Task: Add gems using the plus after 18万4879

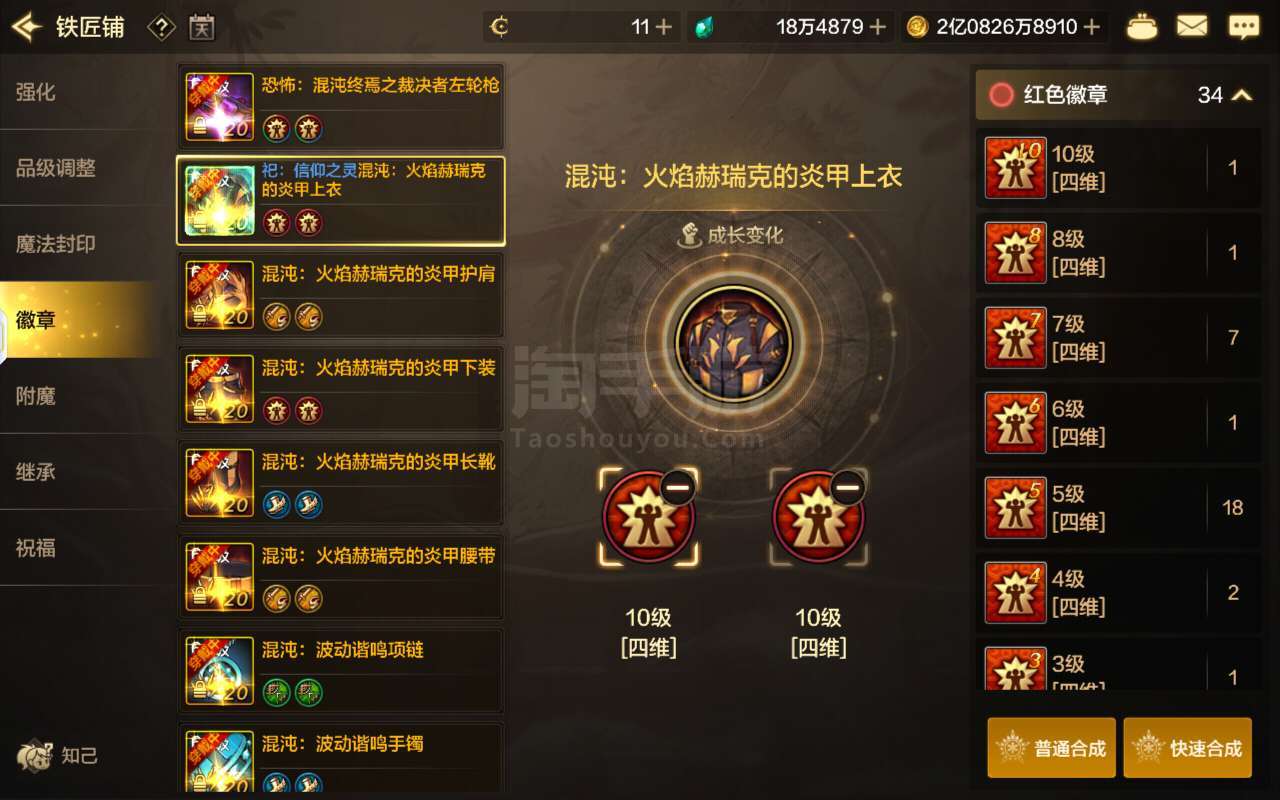Action: [x=878, y=27]
